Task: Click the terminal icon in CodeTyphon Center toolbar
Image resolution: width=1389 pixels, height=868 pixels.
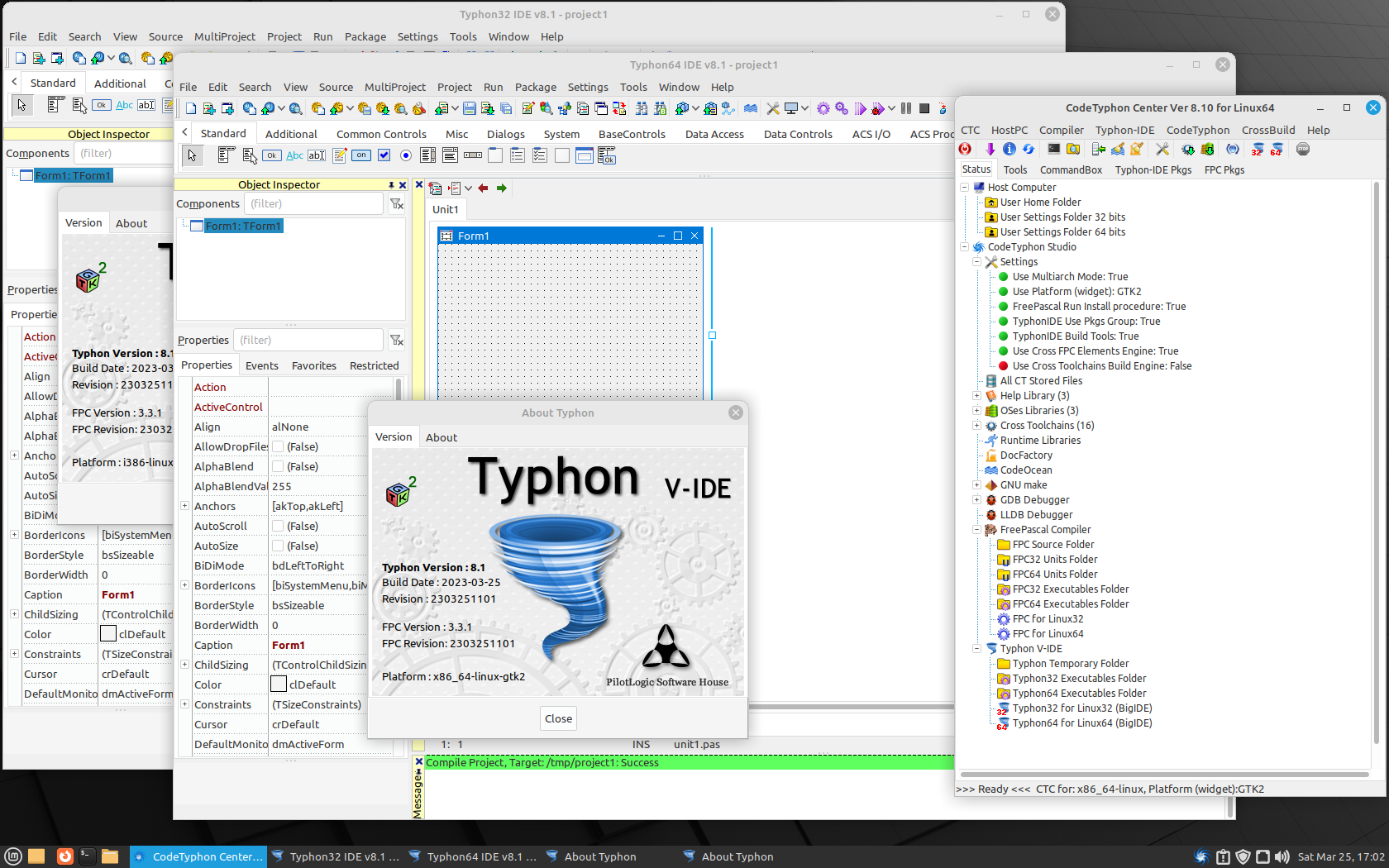Action: 1054,149
